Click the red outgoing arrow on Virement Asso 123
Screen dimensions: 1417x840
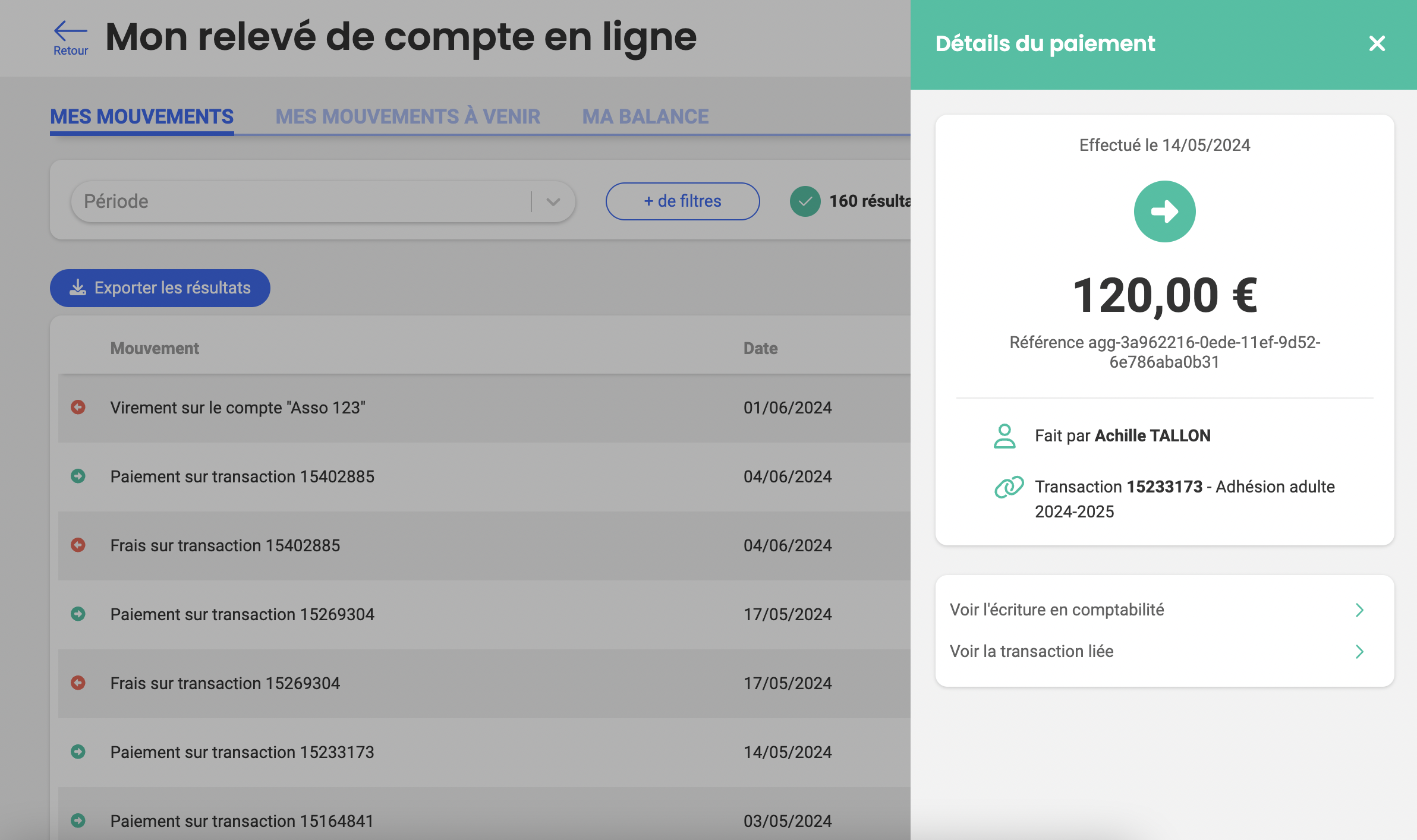tap(78, 408)
